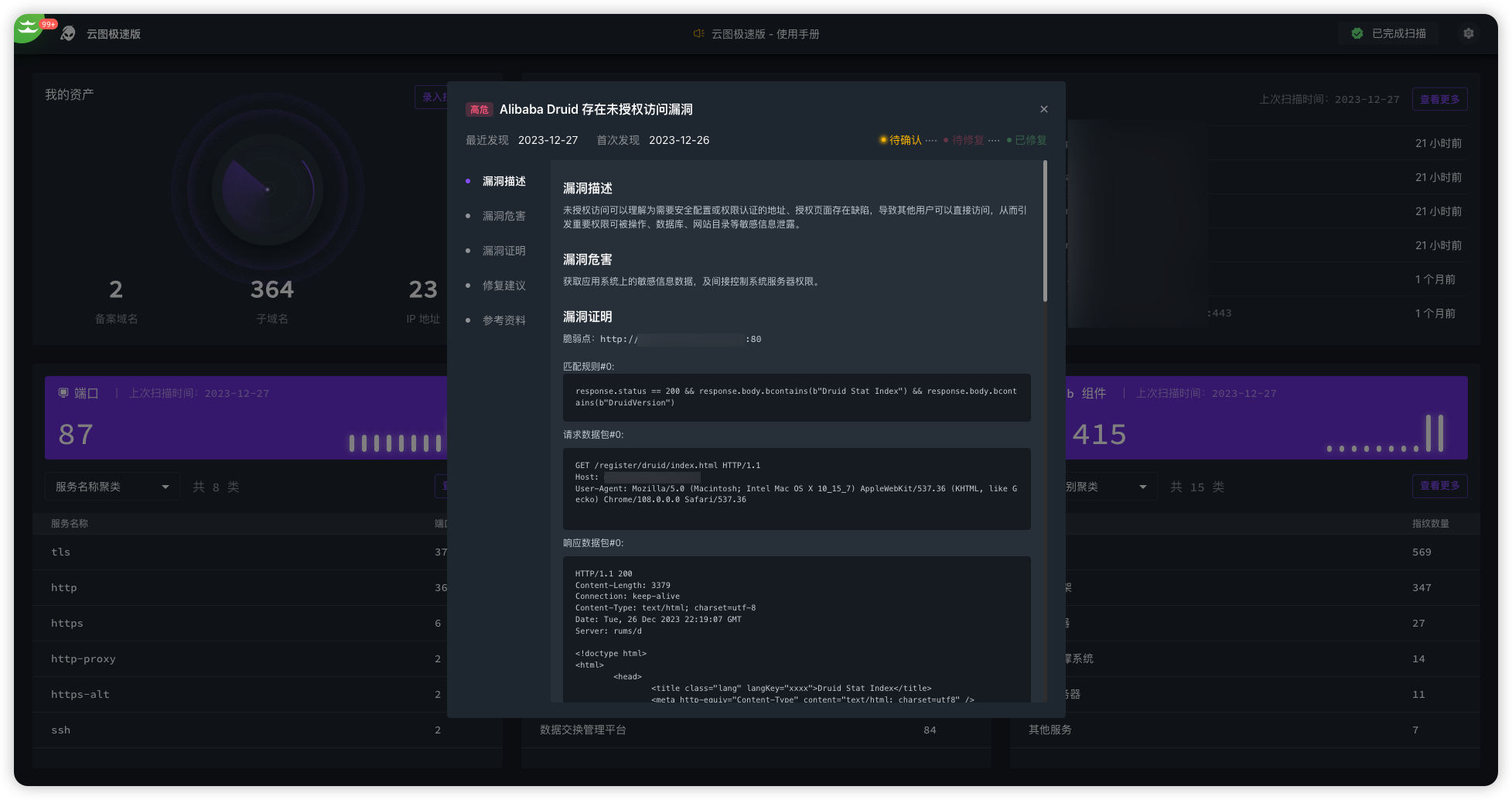This screenshot has width=1512, height=800.
Task: Click the monitor icon beside 端口
Action: 63,393
